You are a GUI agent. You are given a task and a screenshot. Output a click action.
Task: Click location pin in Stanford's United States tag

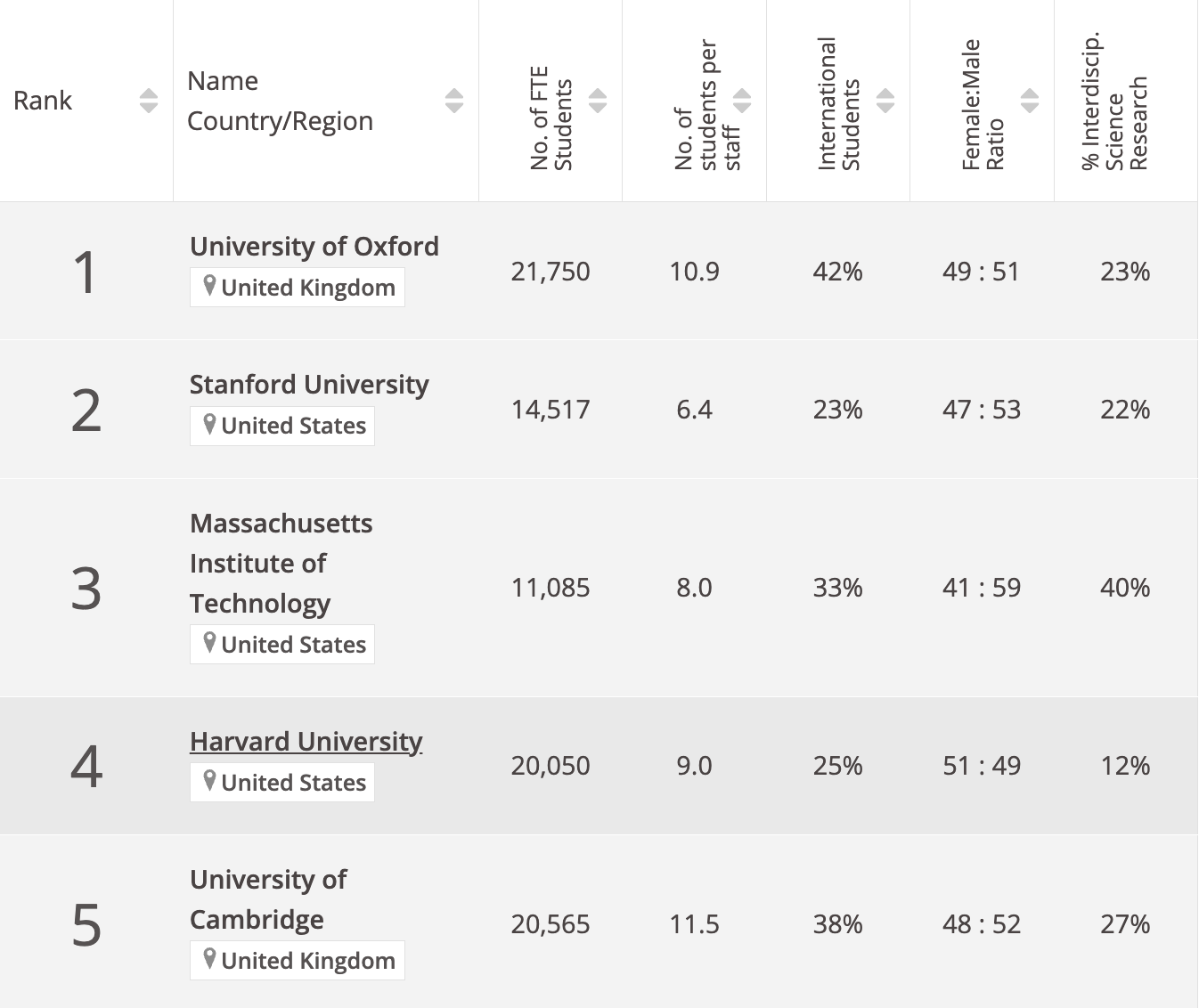209,424
